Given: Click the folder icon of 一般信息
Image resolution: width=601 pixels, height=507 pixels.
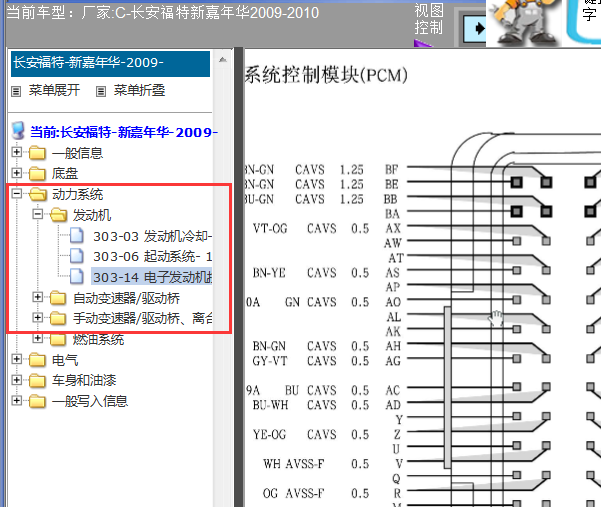Looking at the screenshot, I should point(37,153).
